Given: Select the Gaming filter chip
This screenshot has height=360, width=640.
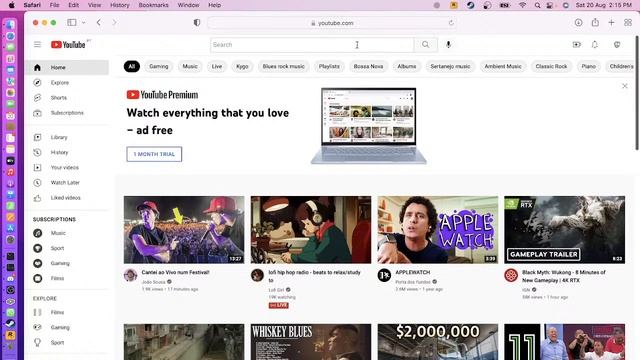Looking at the screenshot, I should 159,66.
